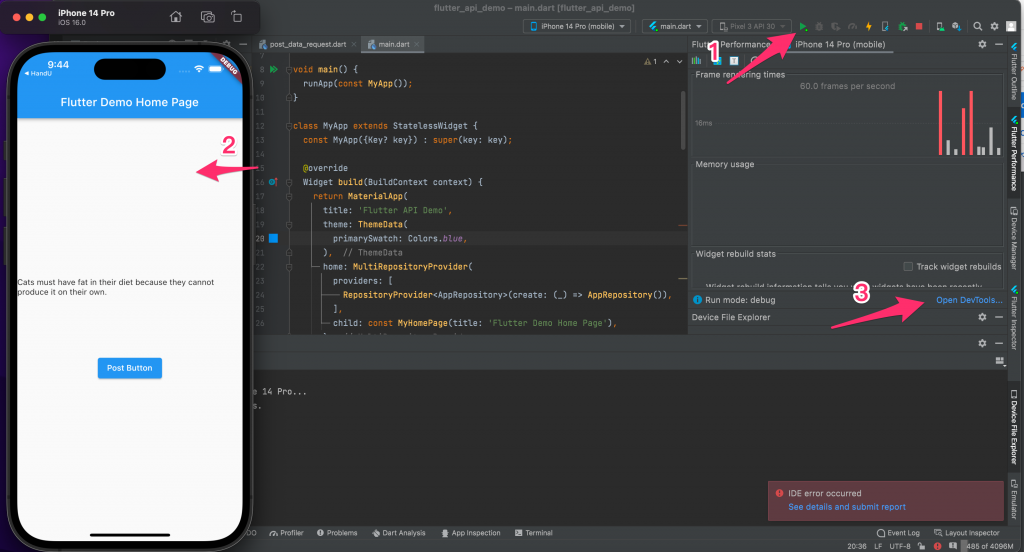Open the Profiler tool window tab
The width and height of the screenshot is (1024, 552).
tap(286, 533)
